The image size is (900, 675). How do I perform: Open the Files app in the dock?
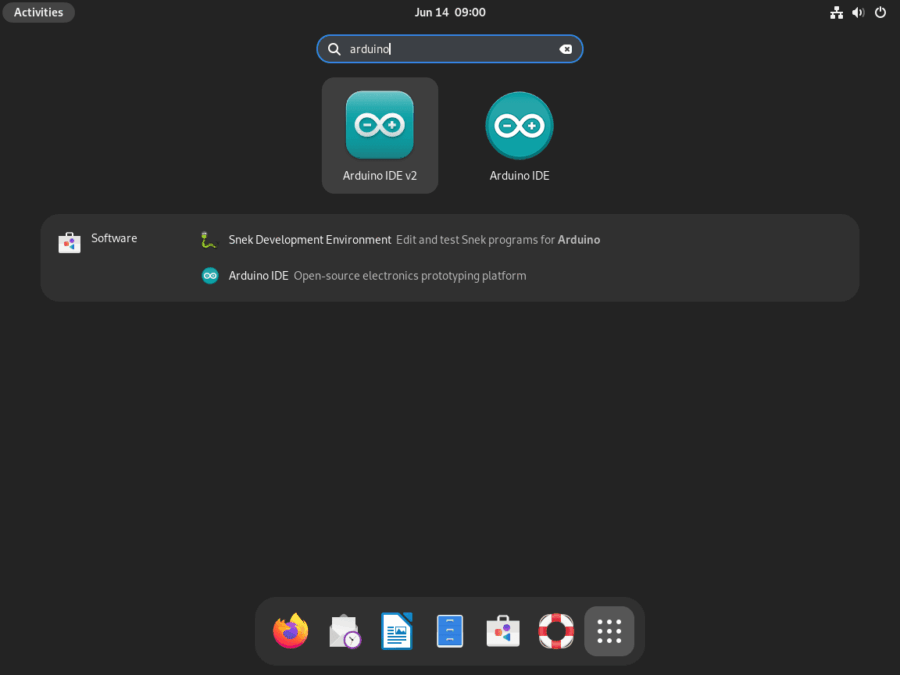[x=450, y=631]
